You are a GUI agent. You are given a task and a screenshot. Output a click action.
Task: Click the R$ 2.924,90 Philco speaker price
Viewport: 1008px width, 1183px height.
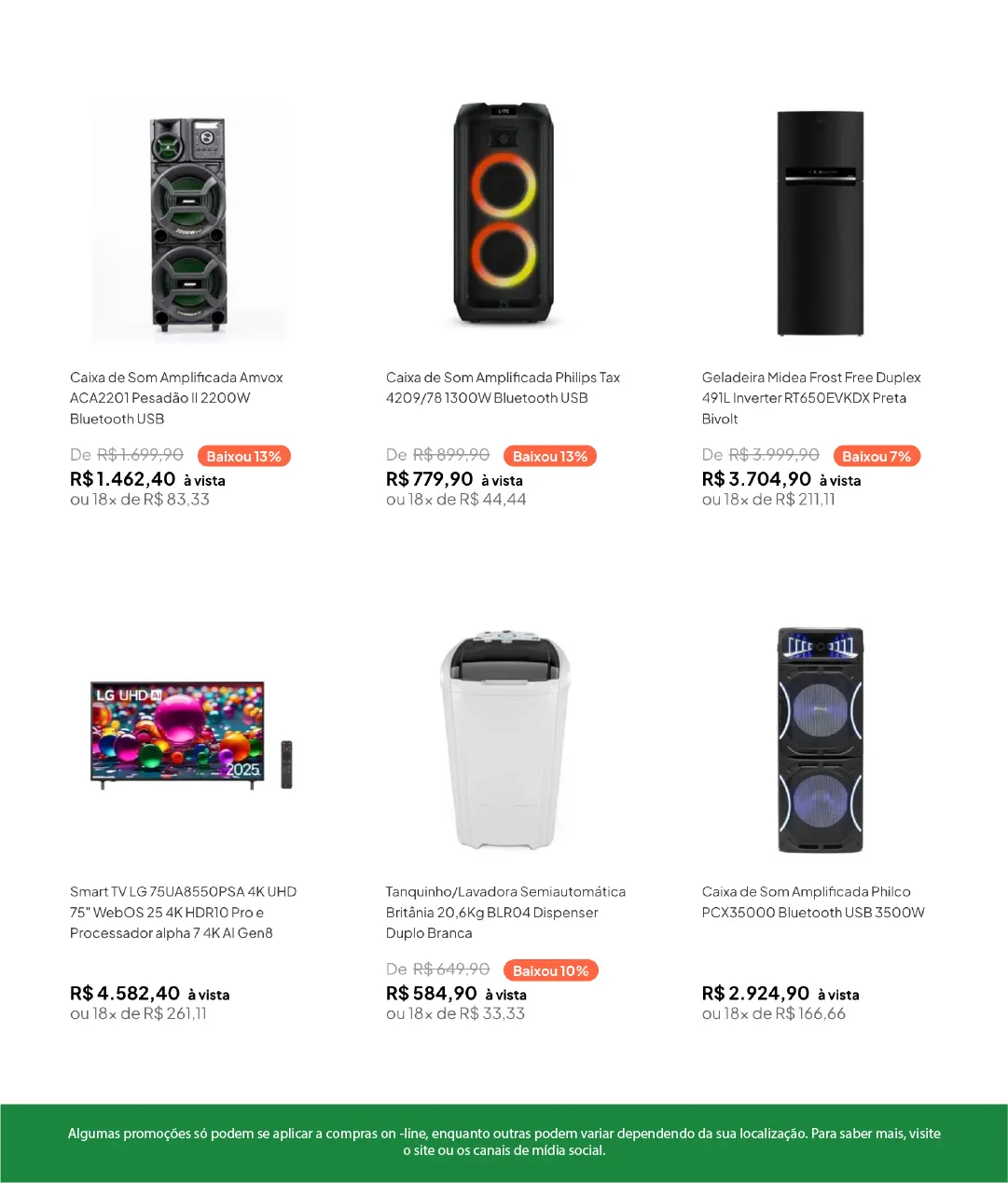(x=780, y=995)
